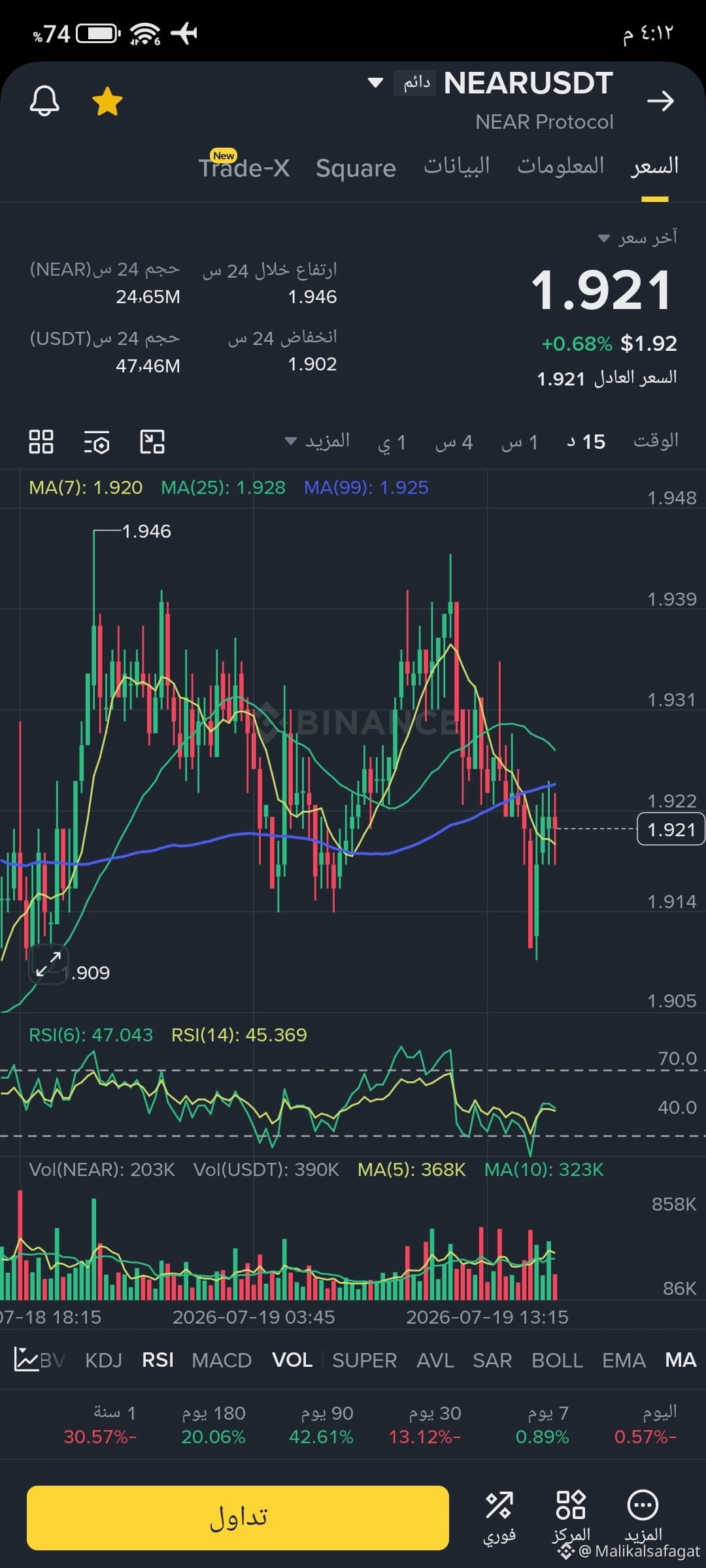This screenshot has height=1568, width=706.
Task: Tap the battery status icon
Action: click(98, 33)
